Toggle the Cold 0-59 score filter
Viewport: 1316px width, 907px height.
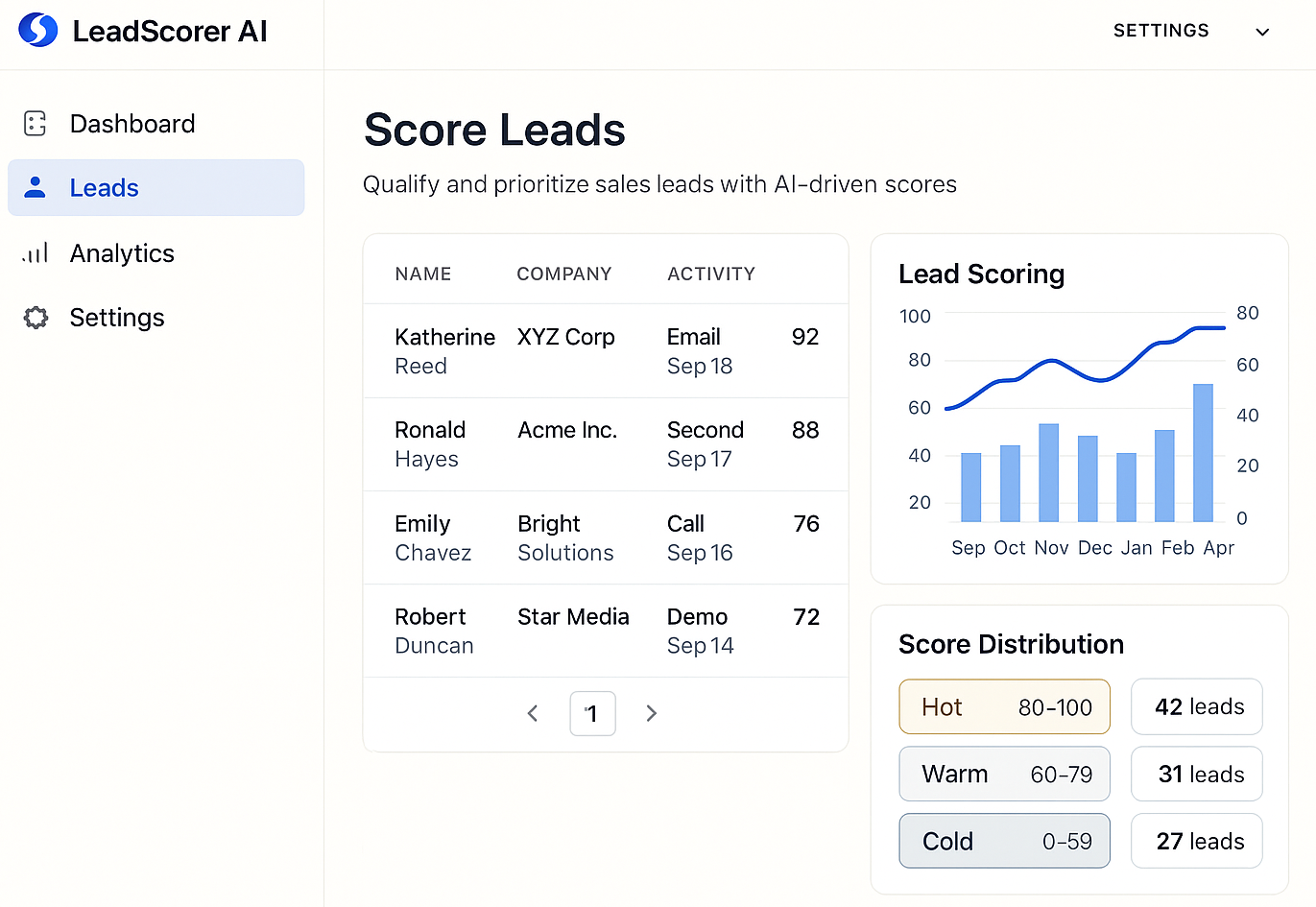[1004, 841]
